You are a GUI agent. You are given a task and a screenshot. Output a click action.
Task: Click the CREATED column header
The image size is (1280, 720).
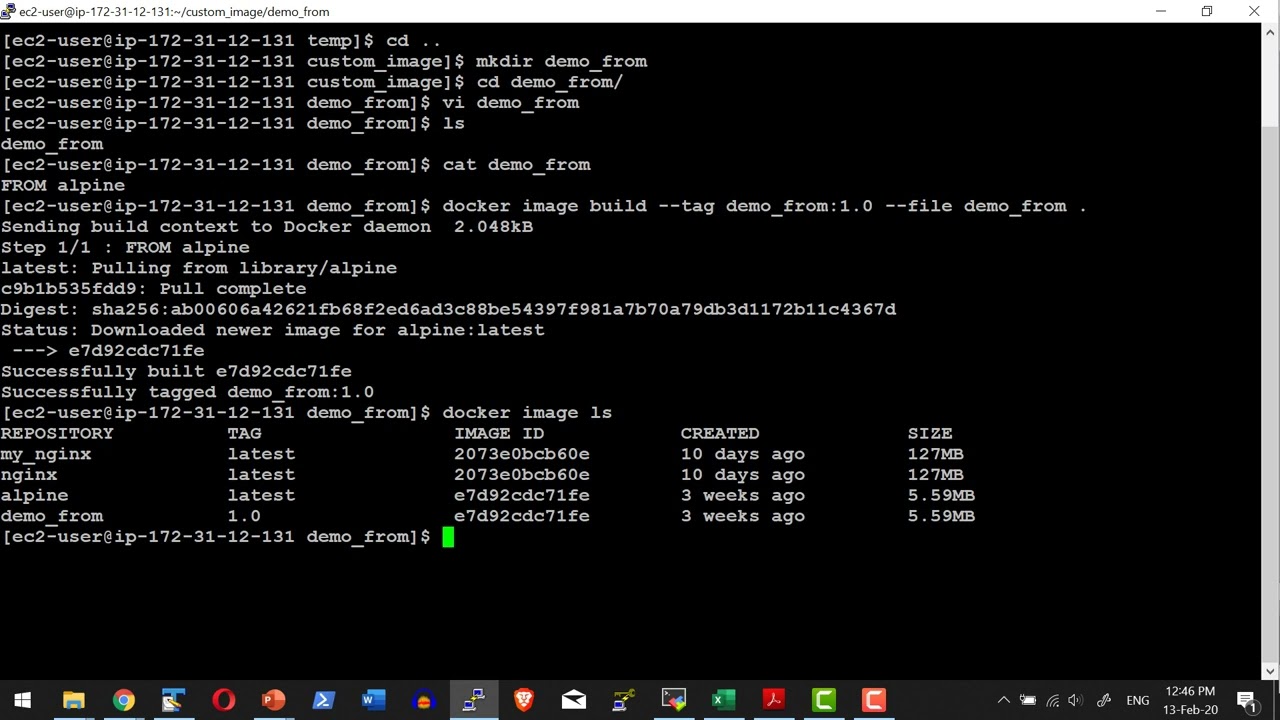[720, 433]
